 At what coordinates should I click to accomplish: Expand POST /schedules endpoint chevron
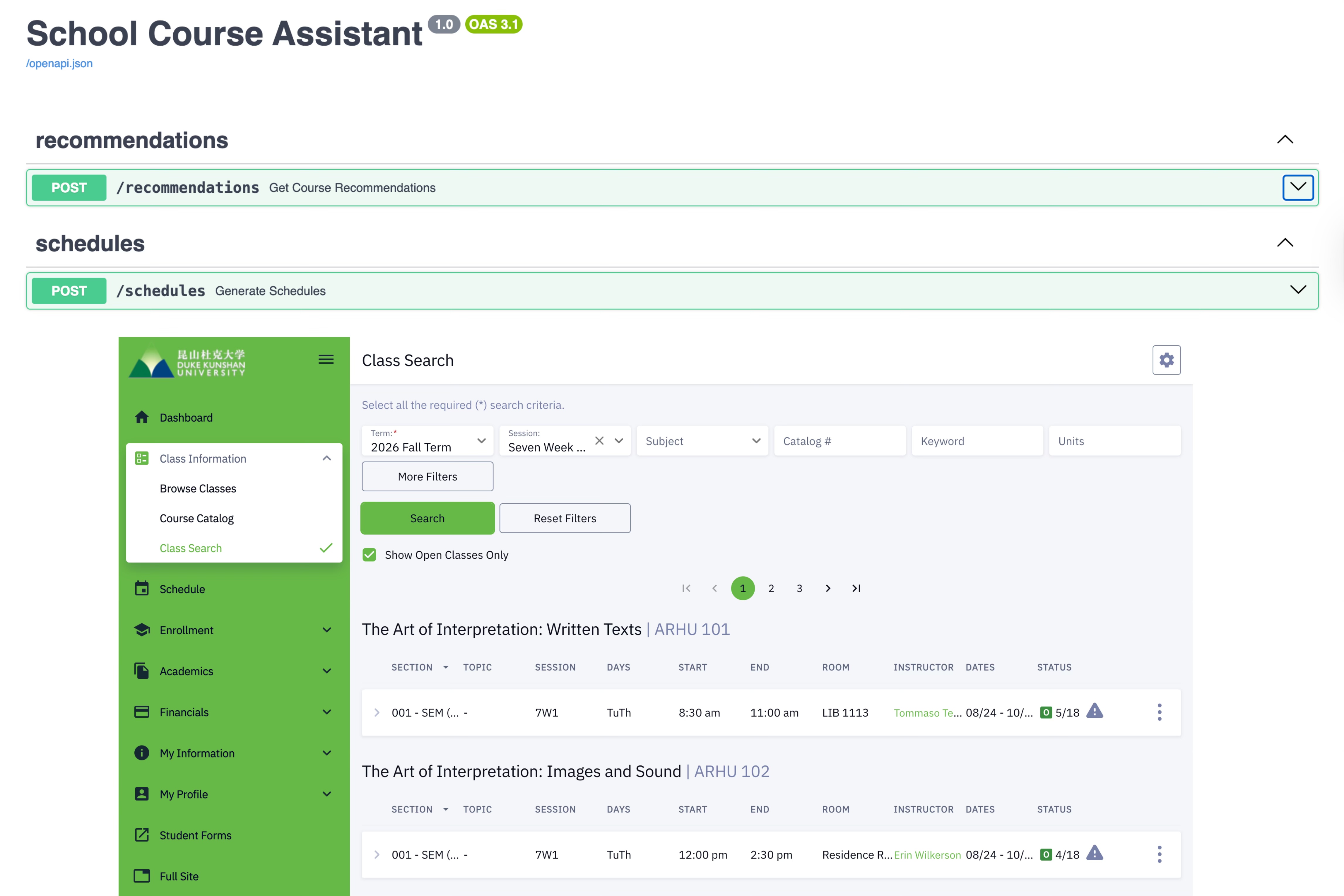1298,290
